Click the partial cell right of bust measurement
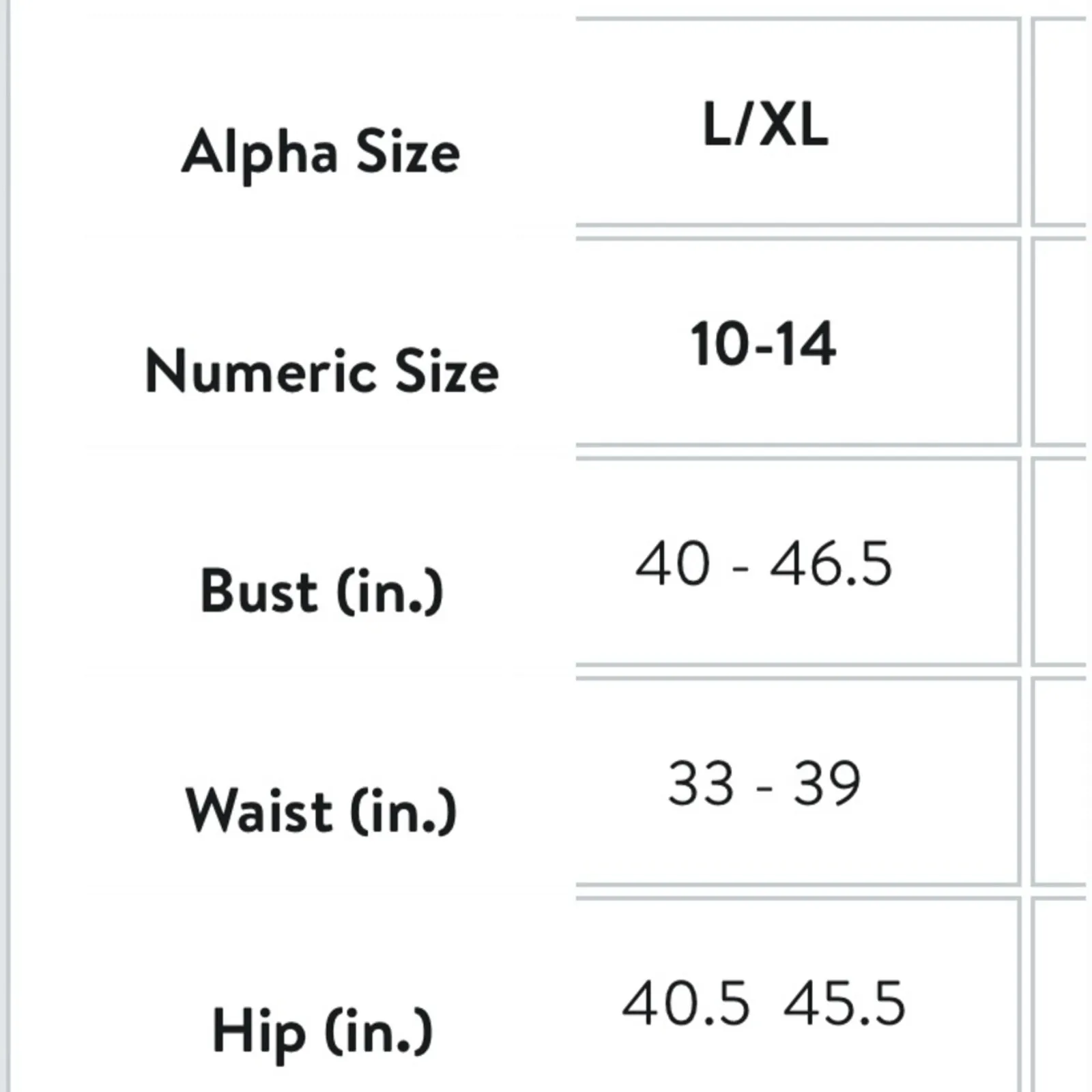Viewport: 1092px width, 1092px height. click(x=1060, y=562)
